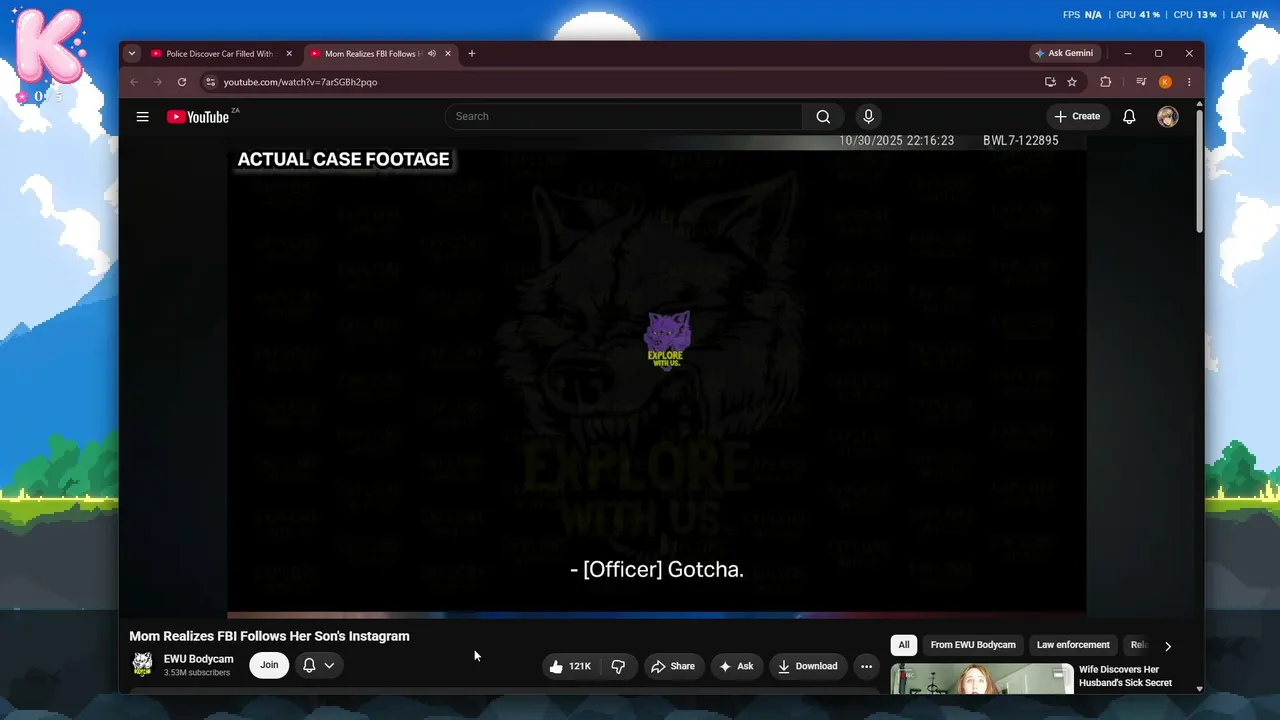
Task: Close the 'Mom Realizes FBI Follows' tab
Action: 448,54
